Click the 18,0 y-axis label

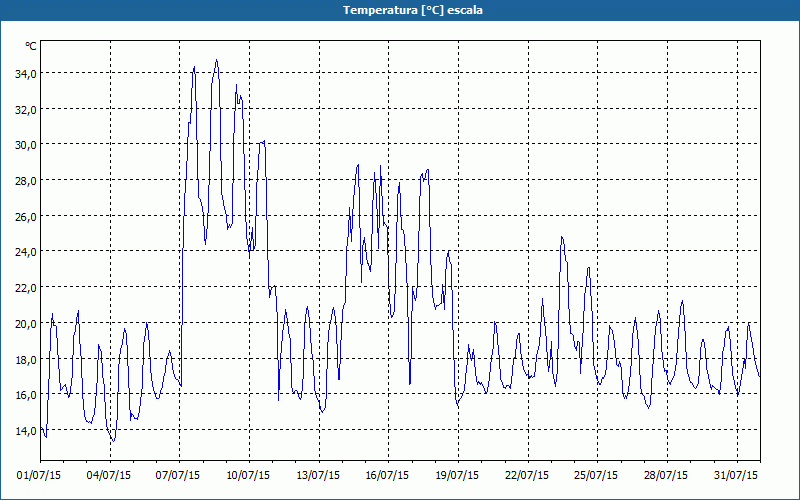(x=26, y=360)
